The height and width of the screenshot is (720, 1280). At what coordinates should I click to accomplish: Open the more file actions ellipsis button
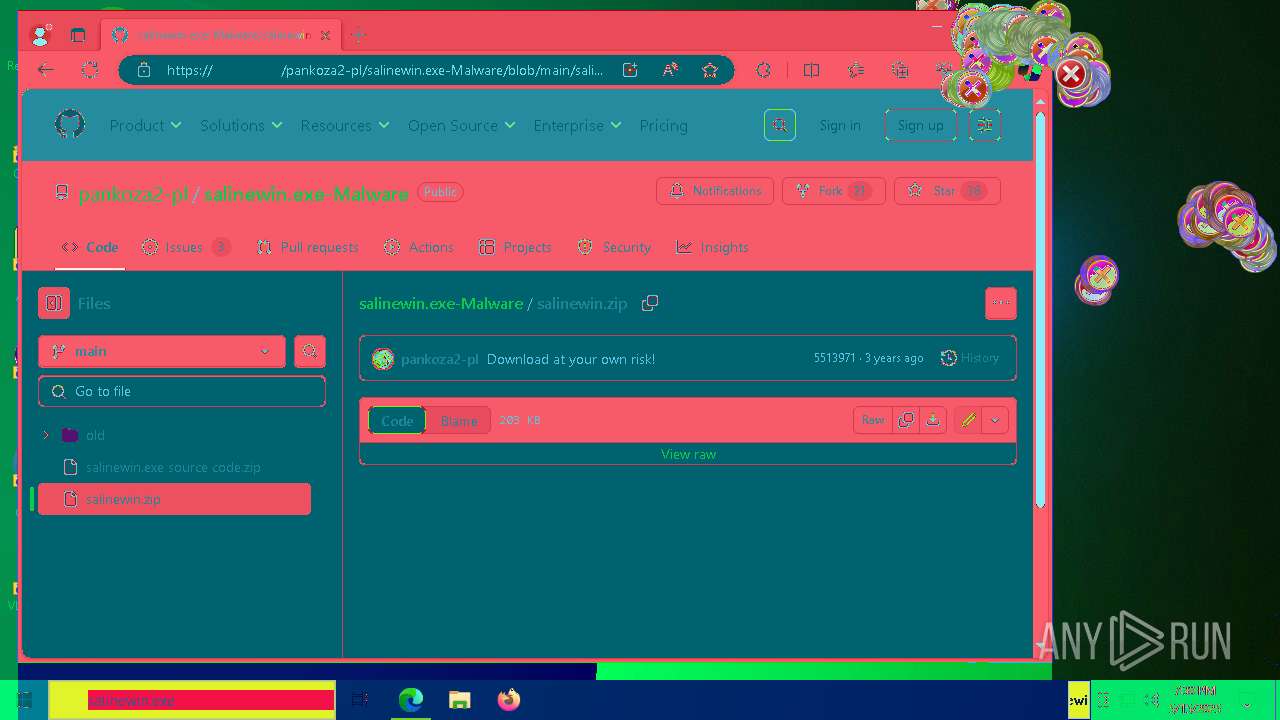pos(1001,303)
